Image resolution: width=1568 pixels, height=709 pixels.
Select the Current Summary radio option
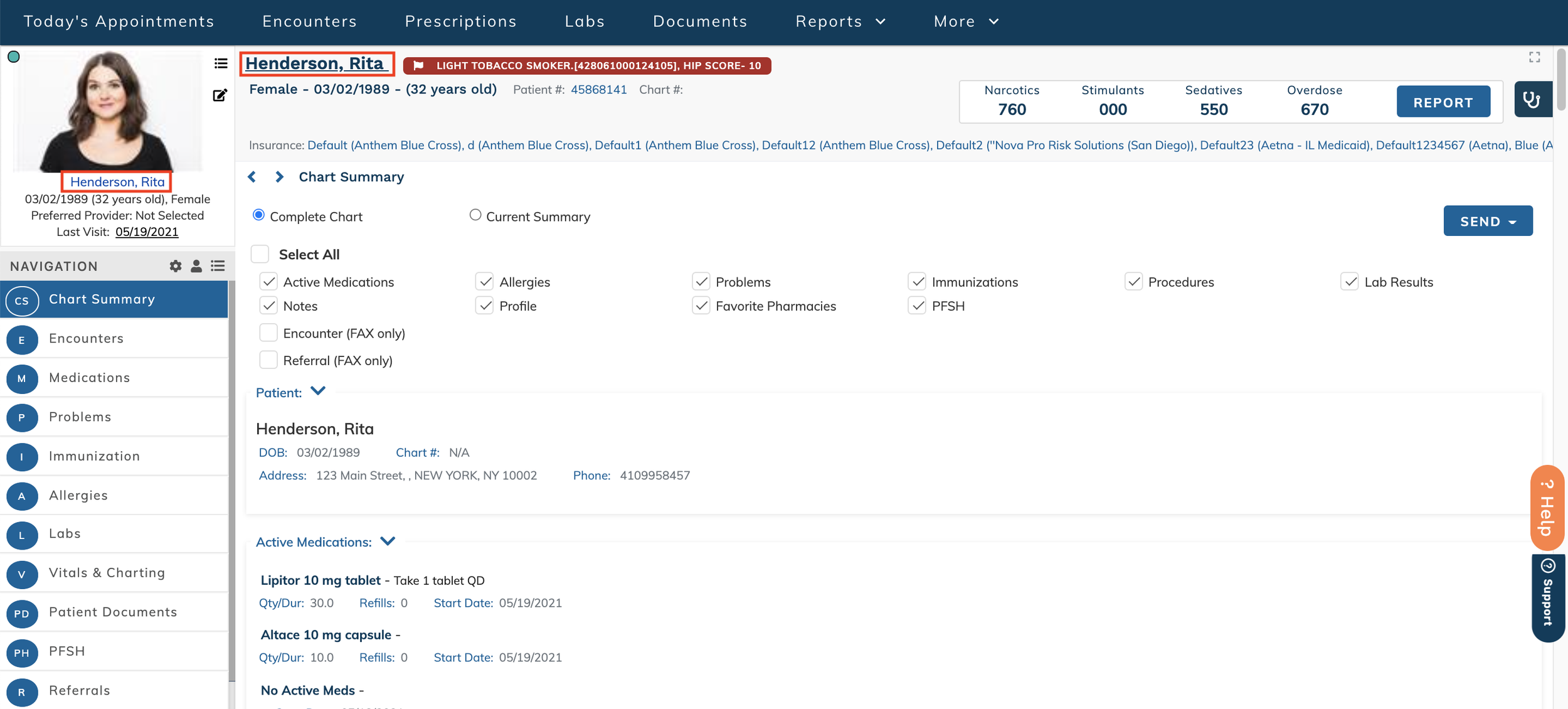475,215
